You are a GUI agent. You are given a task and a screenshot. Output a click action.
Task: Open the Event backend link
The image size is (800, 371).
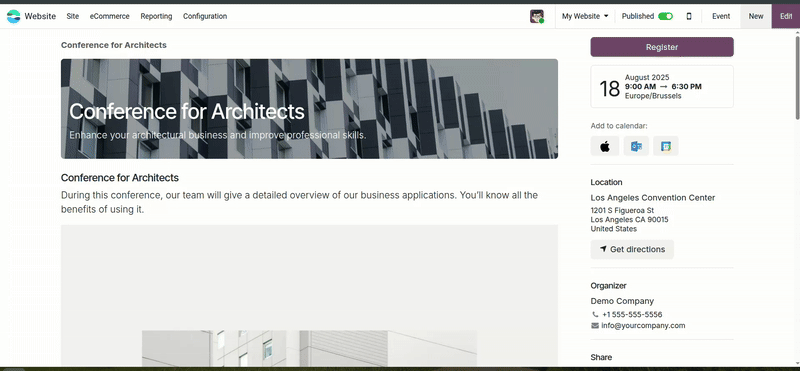721,16
